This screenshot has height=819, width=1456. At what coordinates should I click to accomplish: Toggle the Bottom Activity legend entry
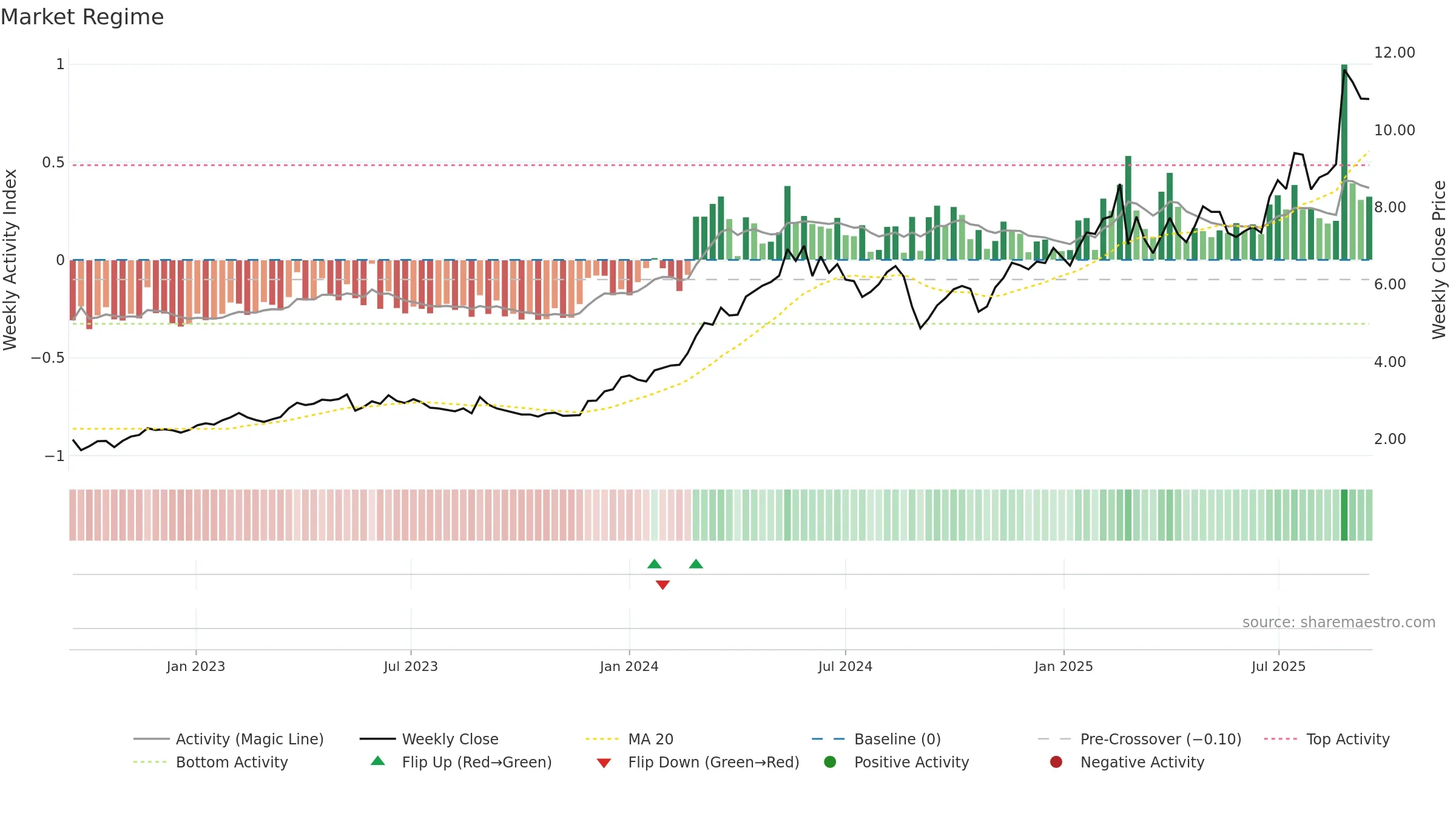(211, 762)
